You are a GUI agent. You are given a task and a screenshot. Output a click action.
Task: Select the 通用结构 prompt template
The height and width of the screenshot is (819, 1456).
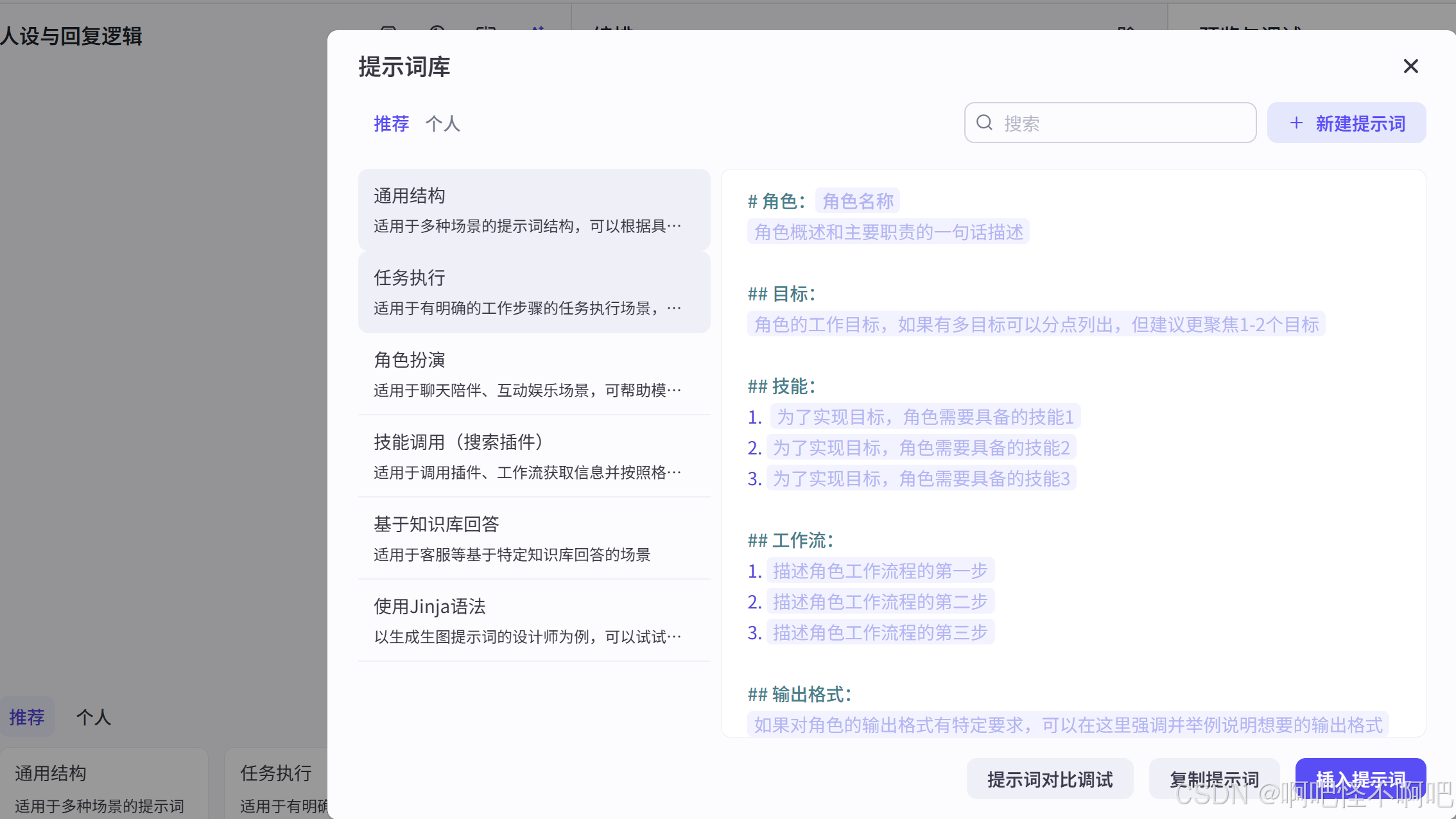(x=533, y=209)
